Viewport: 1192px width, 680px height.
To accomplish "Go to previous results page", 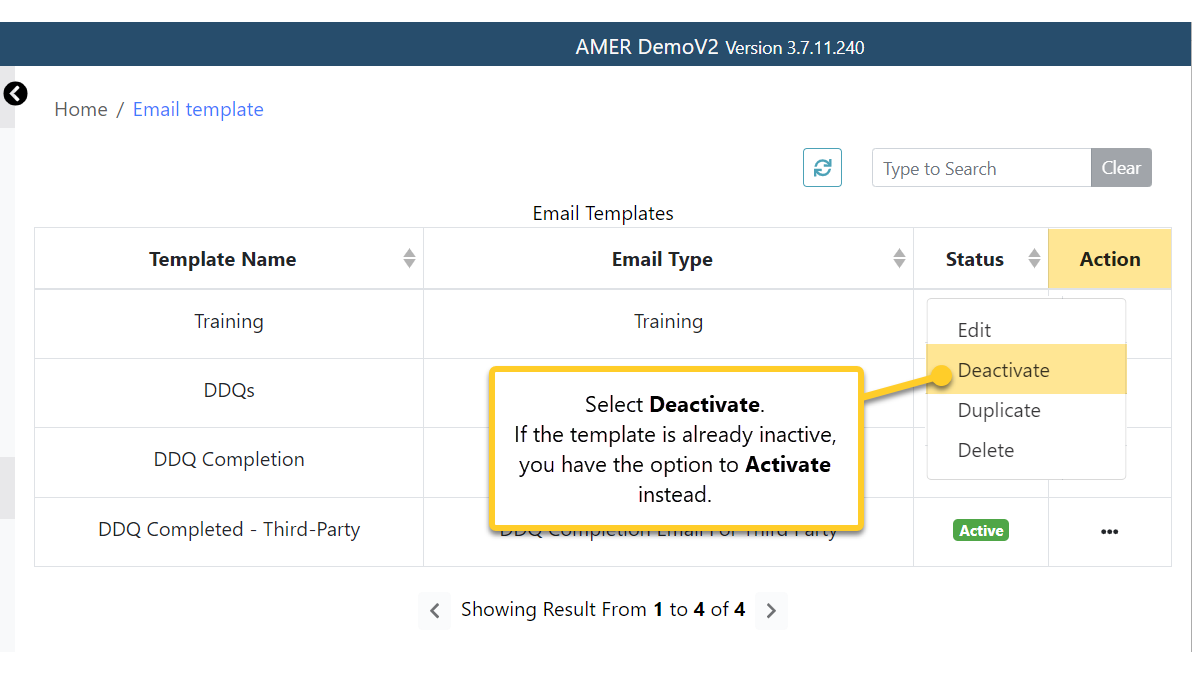I will pyautogui.click(x=435, y=610).
